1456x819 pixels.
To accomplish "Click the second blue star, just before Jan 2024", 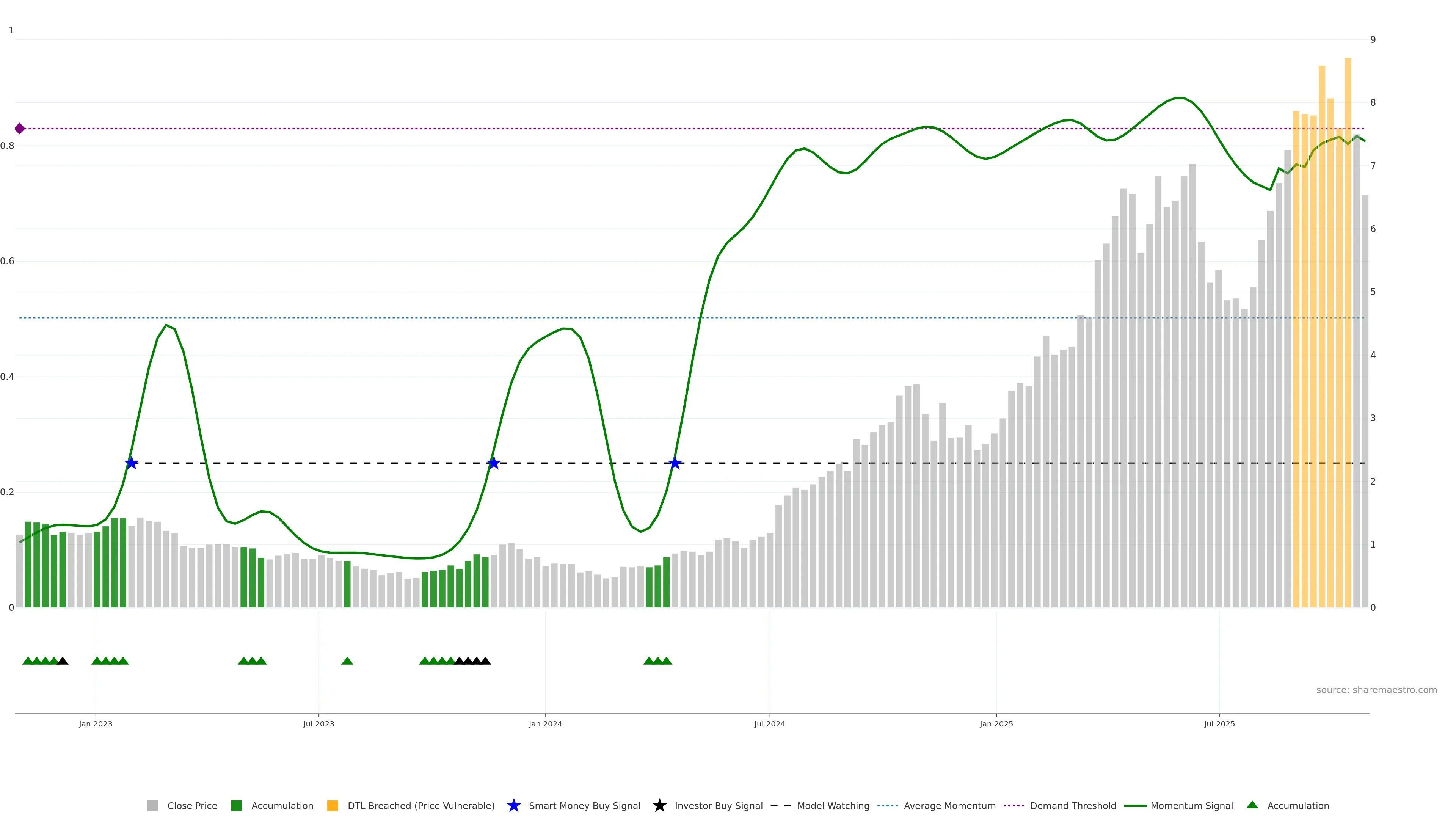I will pos(493,463).
